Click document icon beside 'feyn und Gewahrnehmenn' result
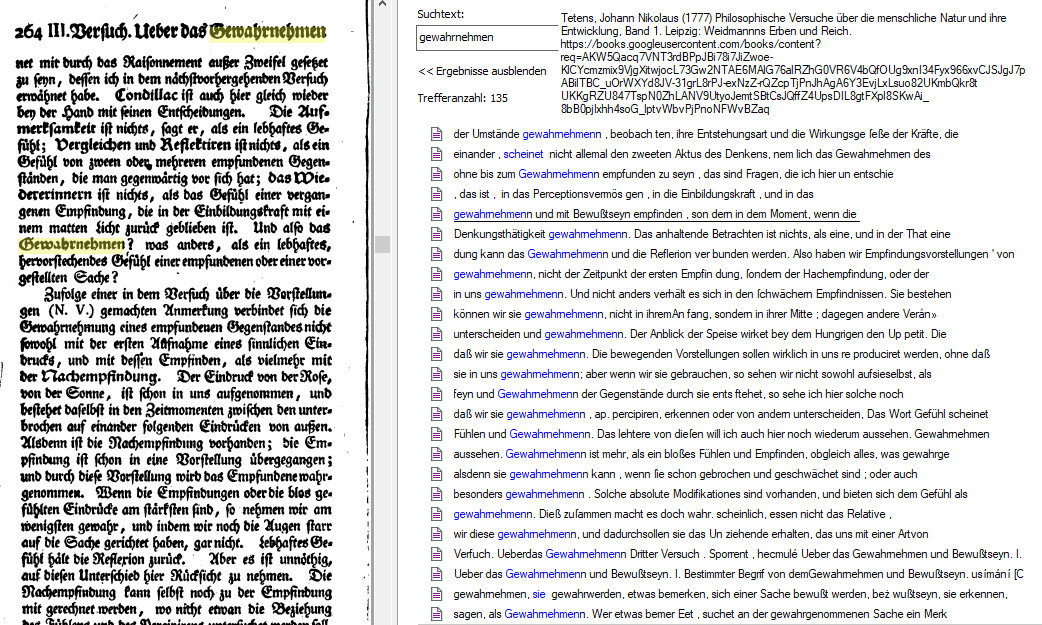1042x625 pixels. [436, 394]
